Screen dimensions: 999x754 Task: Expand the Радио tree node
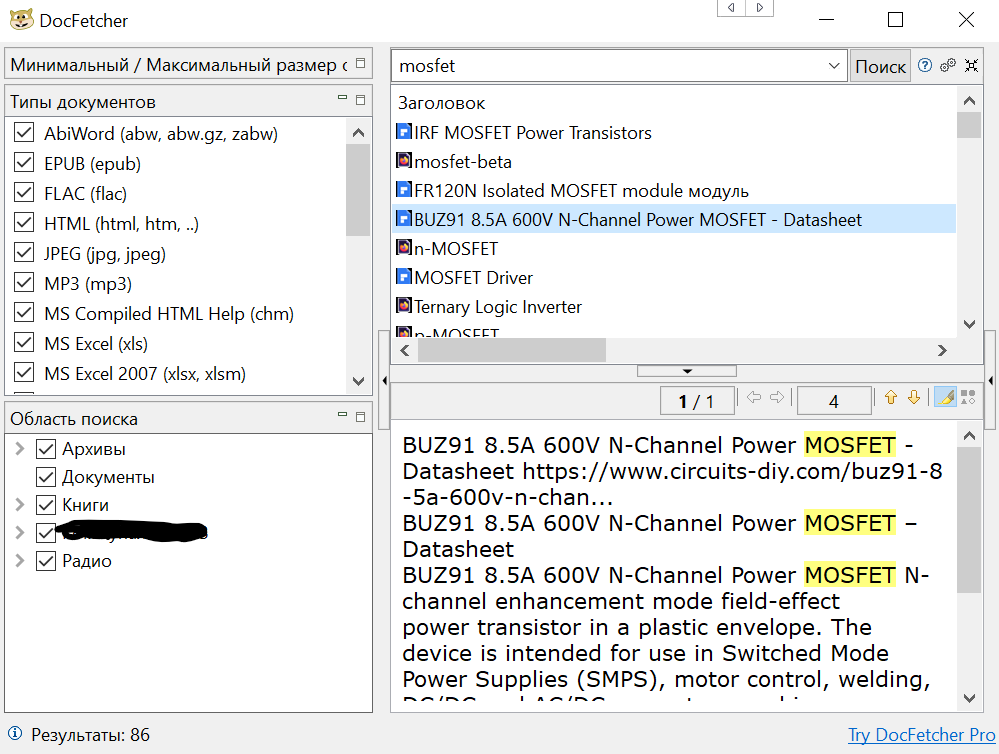point(20,561)
